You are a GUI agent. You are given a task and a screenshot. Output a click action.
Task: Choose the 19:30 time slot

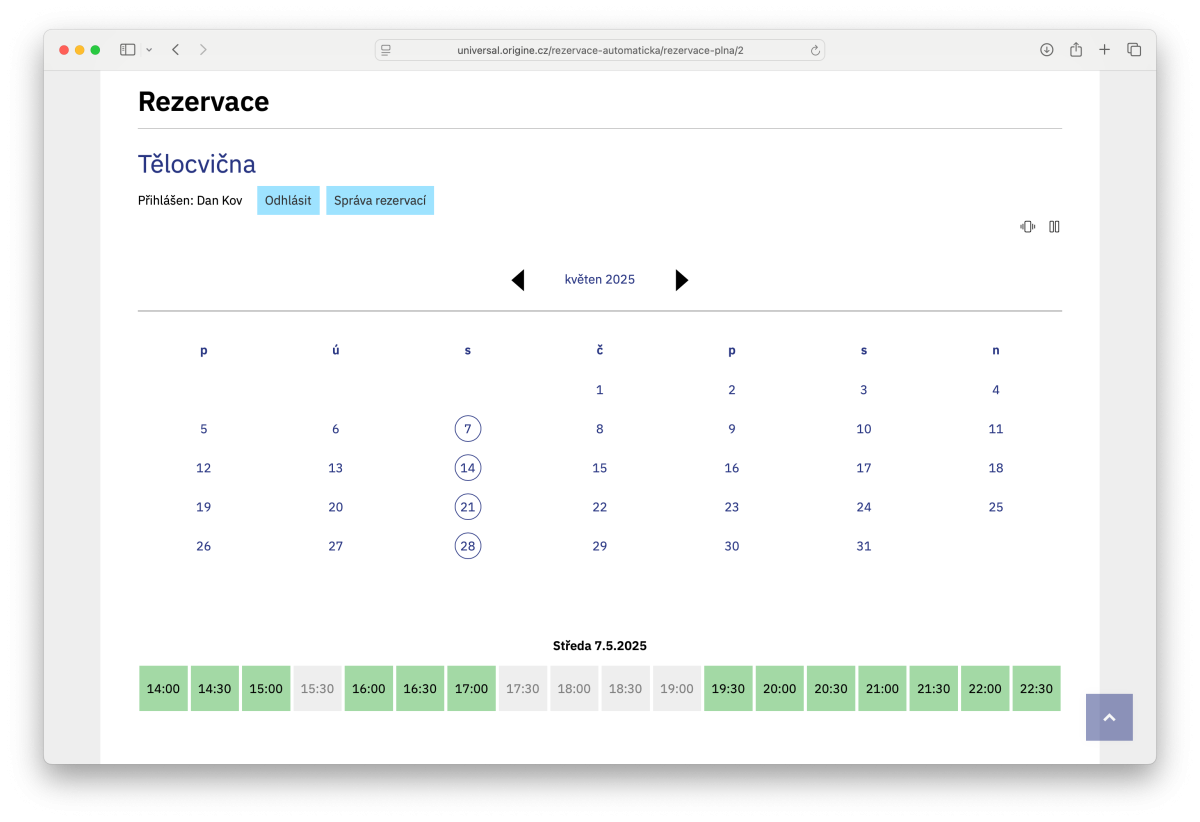coord(729,689)
